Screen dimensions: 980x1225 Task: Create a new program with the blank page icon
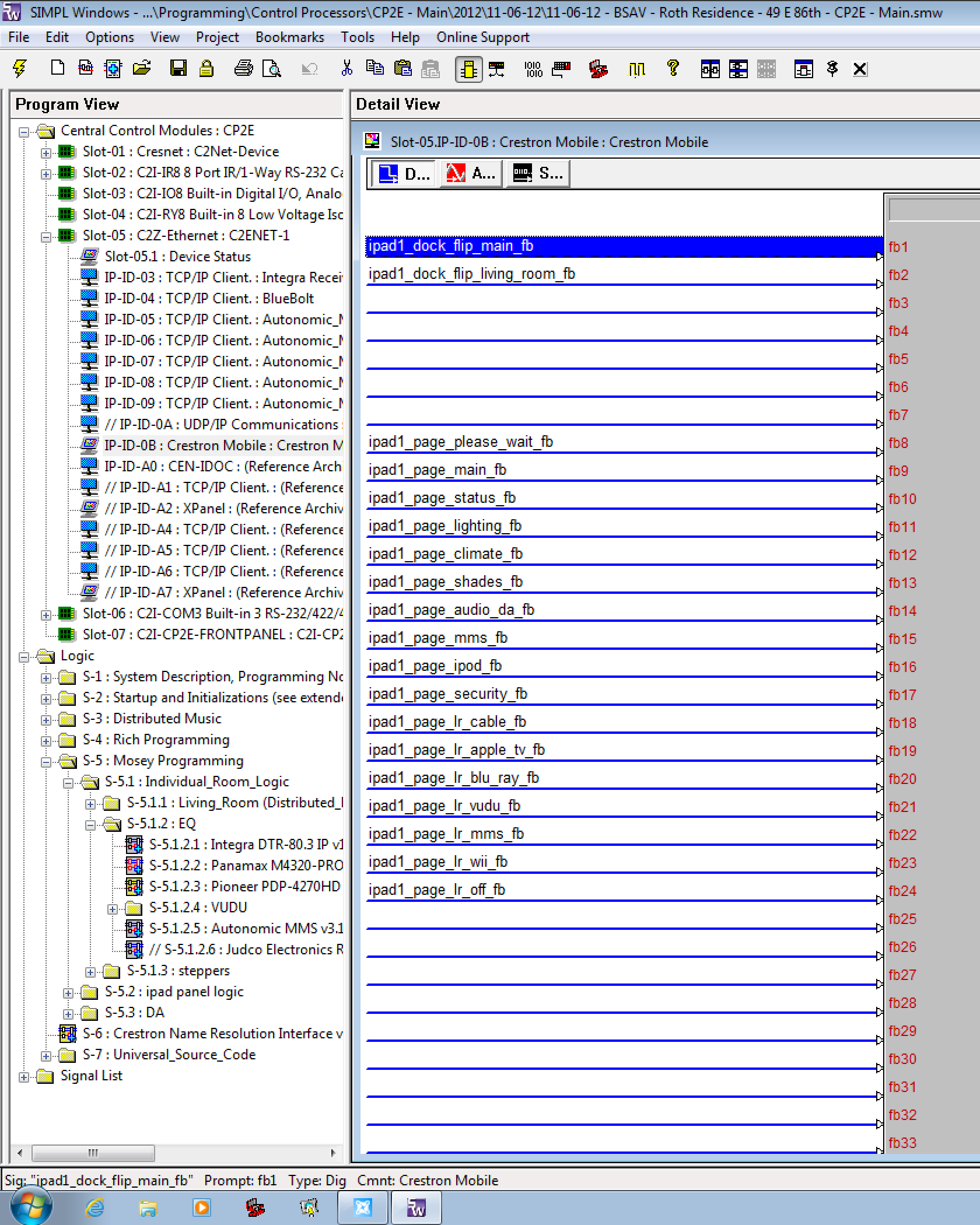(57, 69)
